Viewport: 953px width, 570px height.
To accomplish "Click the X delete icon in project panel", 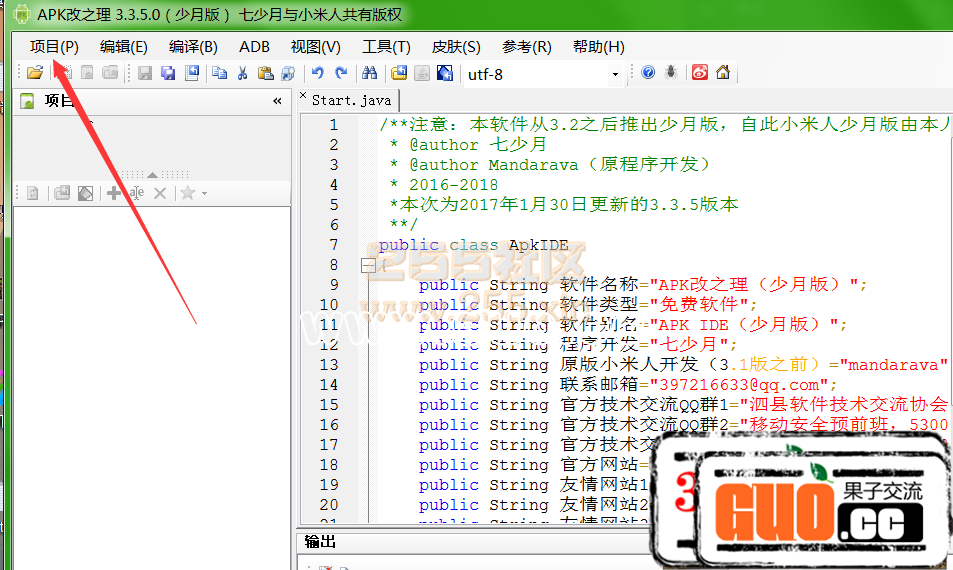I will (x=160, y=193).
